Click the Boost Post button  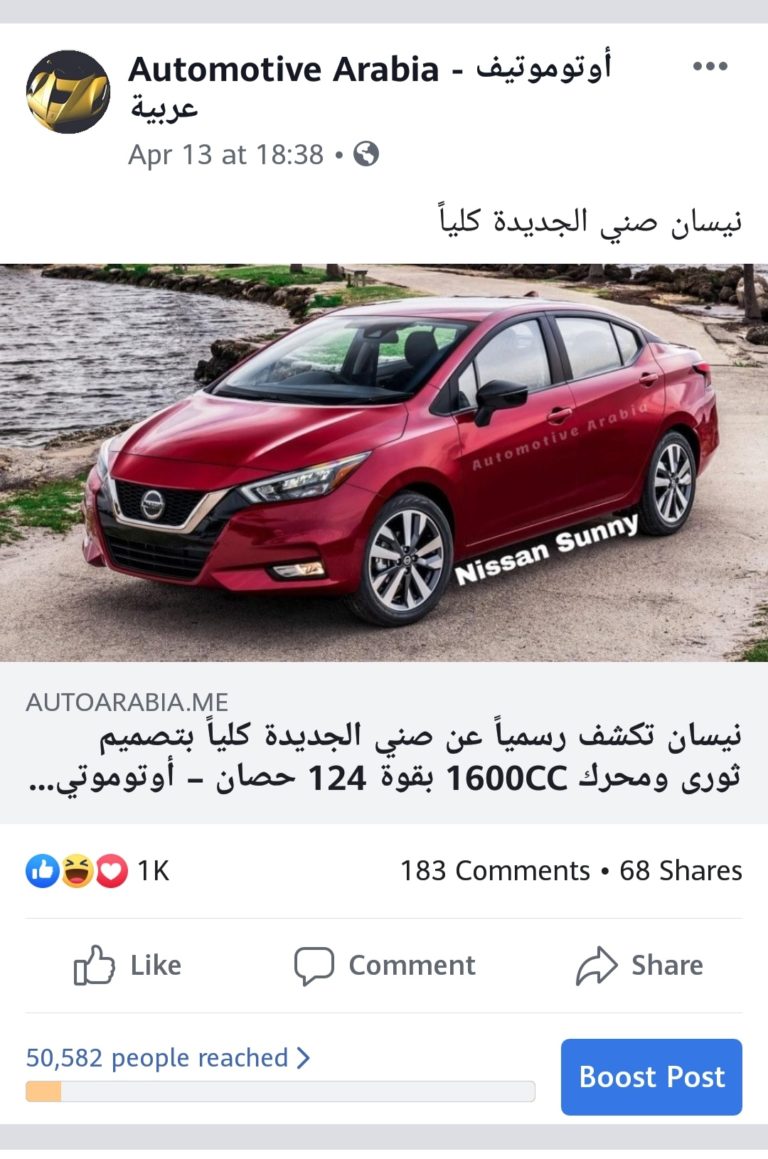pyautogui.click(x=651, y=1076)
